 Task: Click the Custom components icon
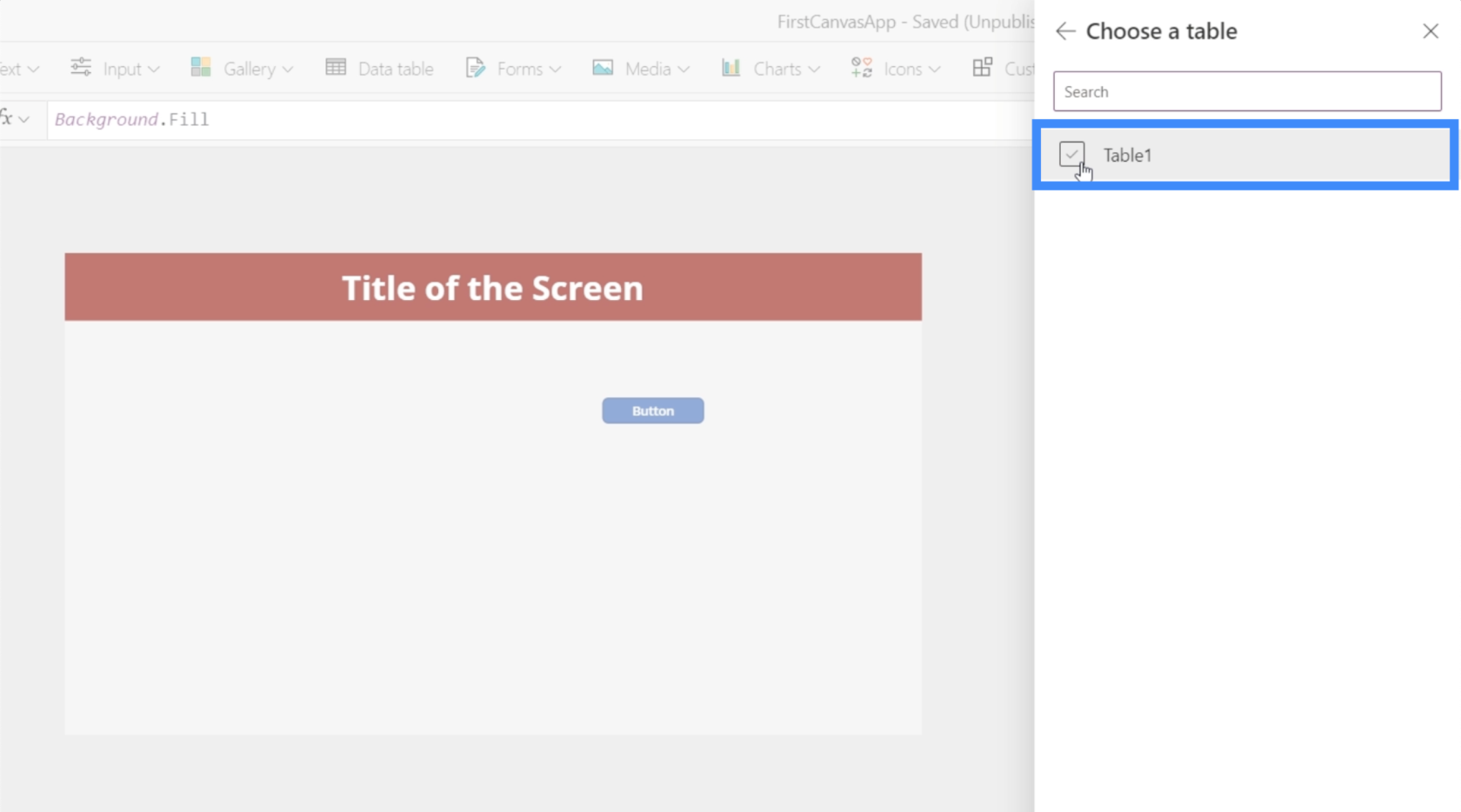983,67
